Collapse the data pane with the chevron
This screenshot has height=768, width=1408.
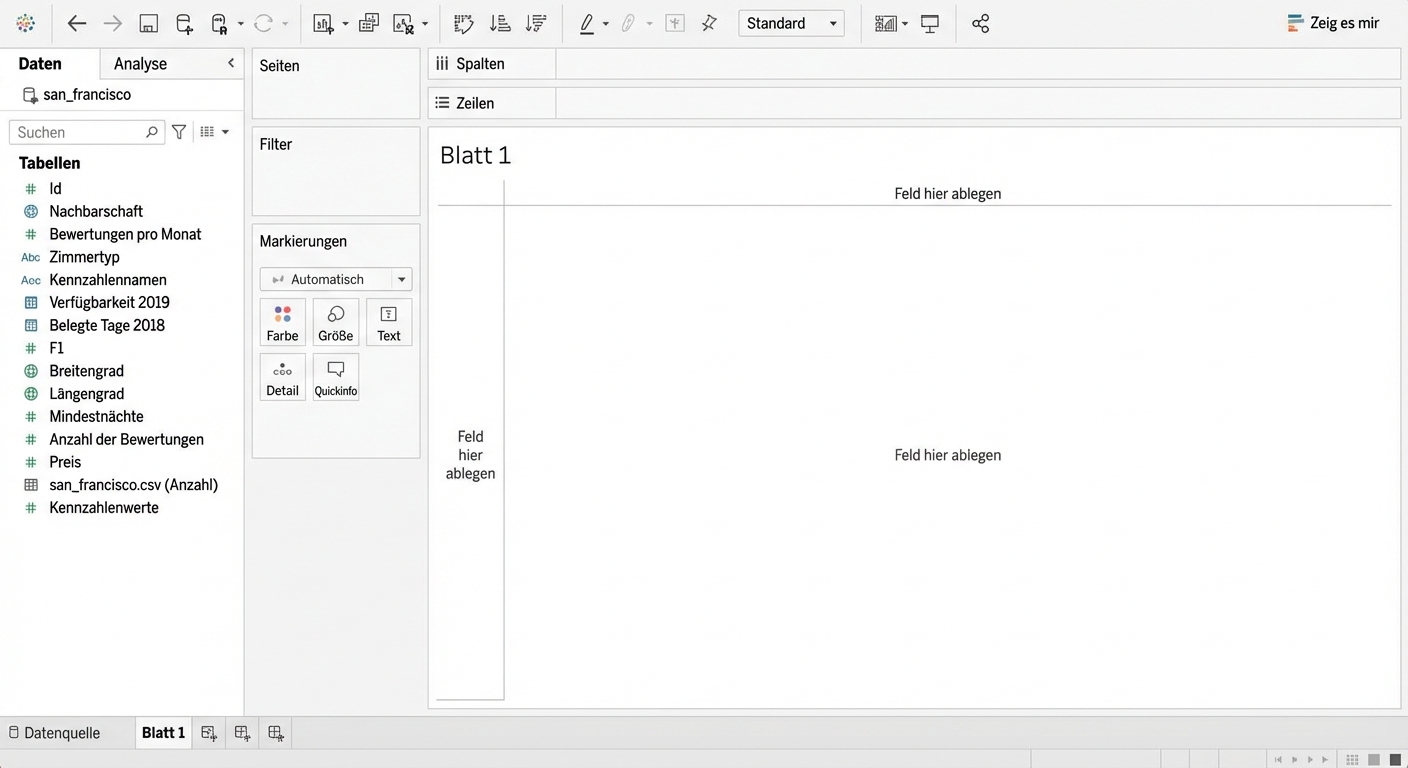click(231, 63)
